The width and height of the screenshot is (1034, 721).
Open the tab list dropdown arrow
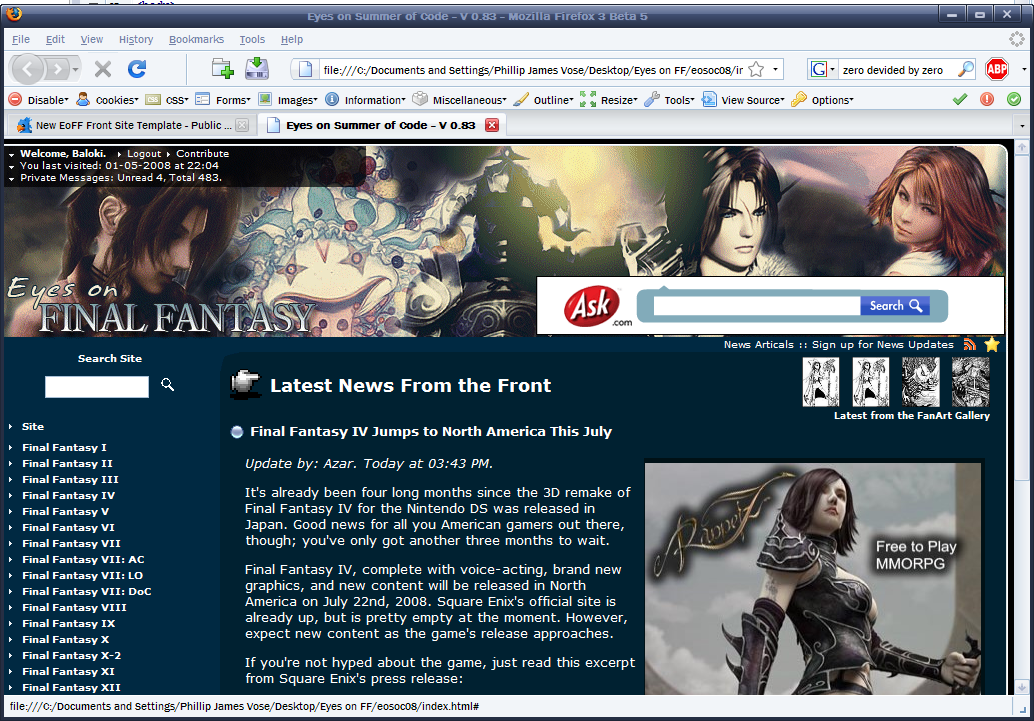pos(1023,125)
